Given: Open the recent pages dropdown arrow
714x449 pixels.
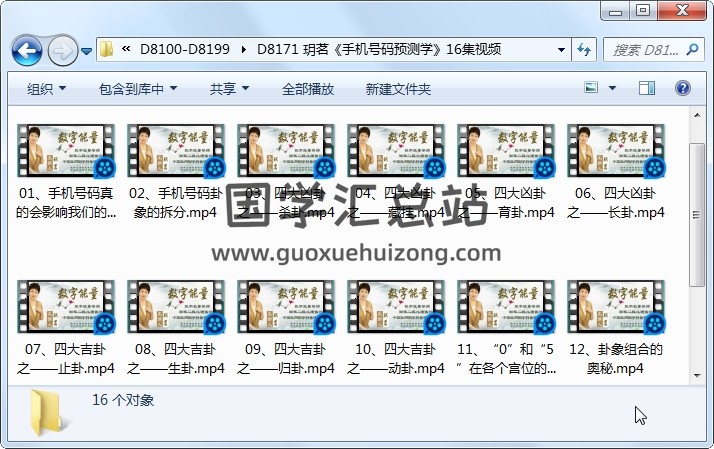Looking at the screenshot, I should (87, 49).
